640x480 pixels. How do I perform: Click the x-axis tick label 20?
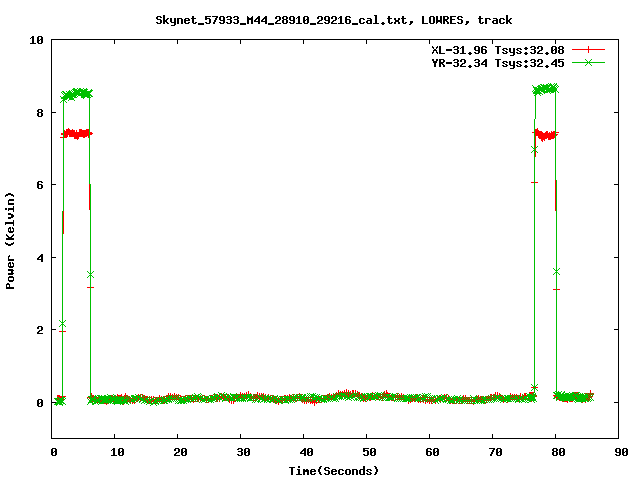pyautogui.click(x=180, y=452)
